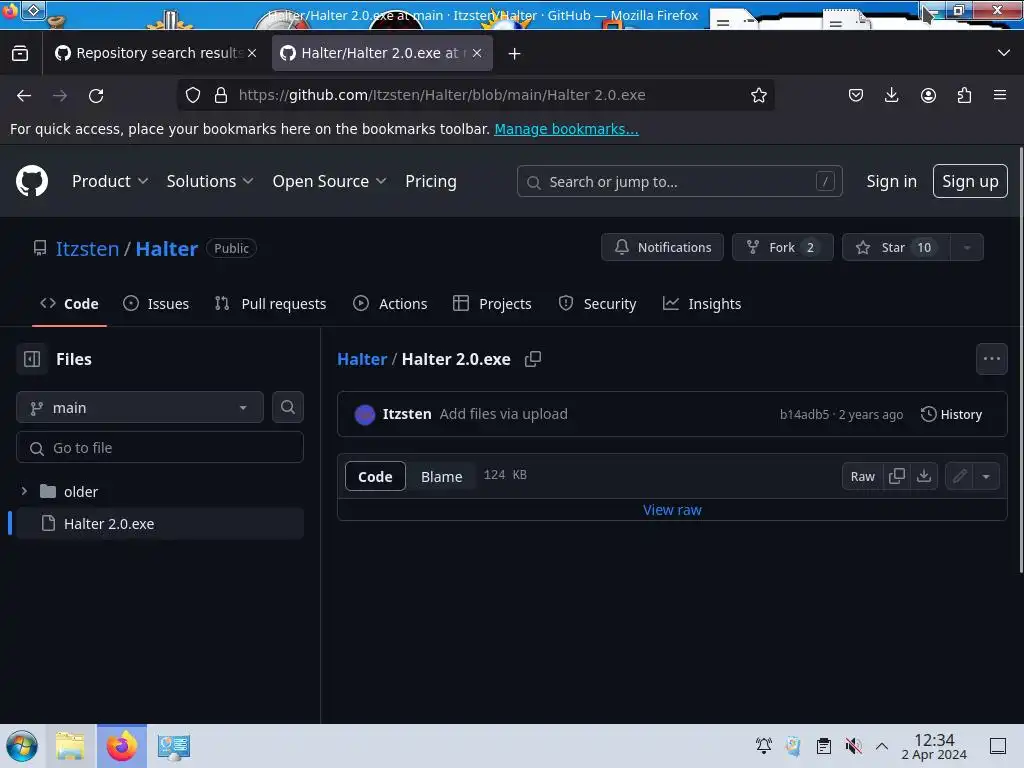Expand the older folder in the tree
Screen dimensions: 1024x768
tap(24, 491)
